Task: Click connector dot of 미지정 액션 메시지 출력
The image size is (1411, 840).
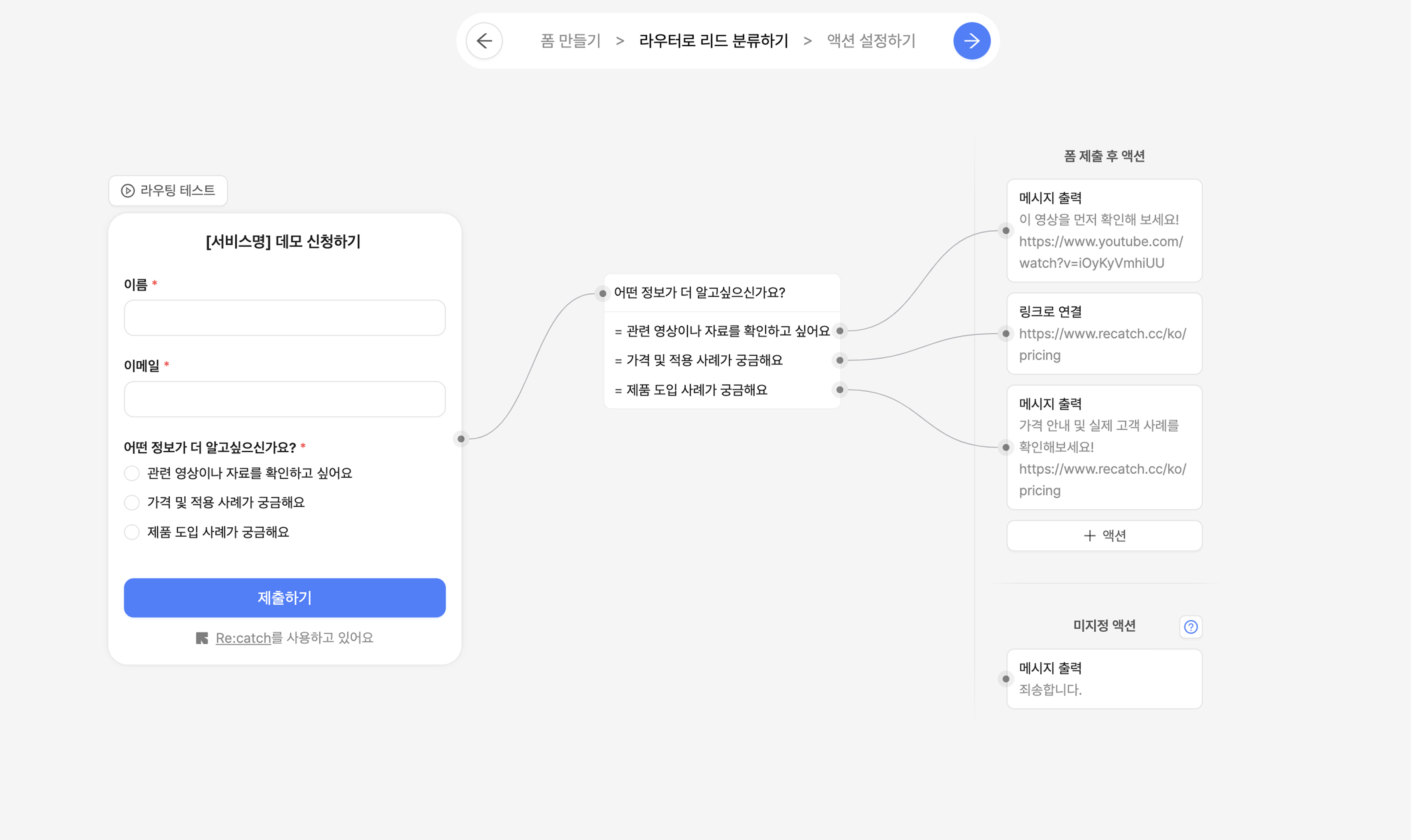Action: (1006, 679)
